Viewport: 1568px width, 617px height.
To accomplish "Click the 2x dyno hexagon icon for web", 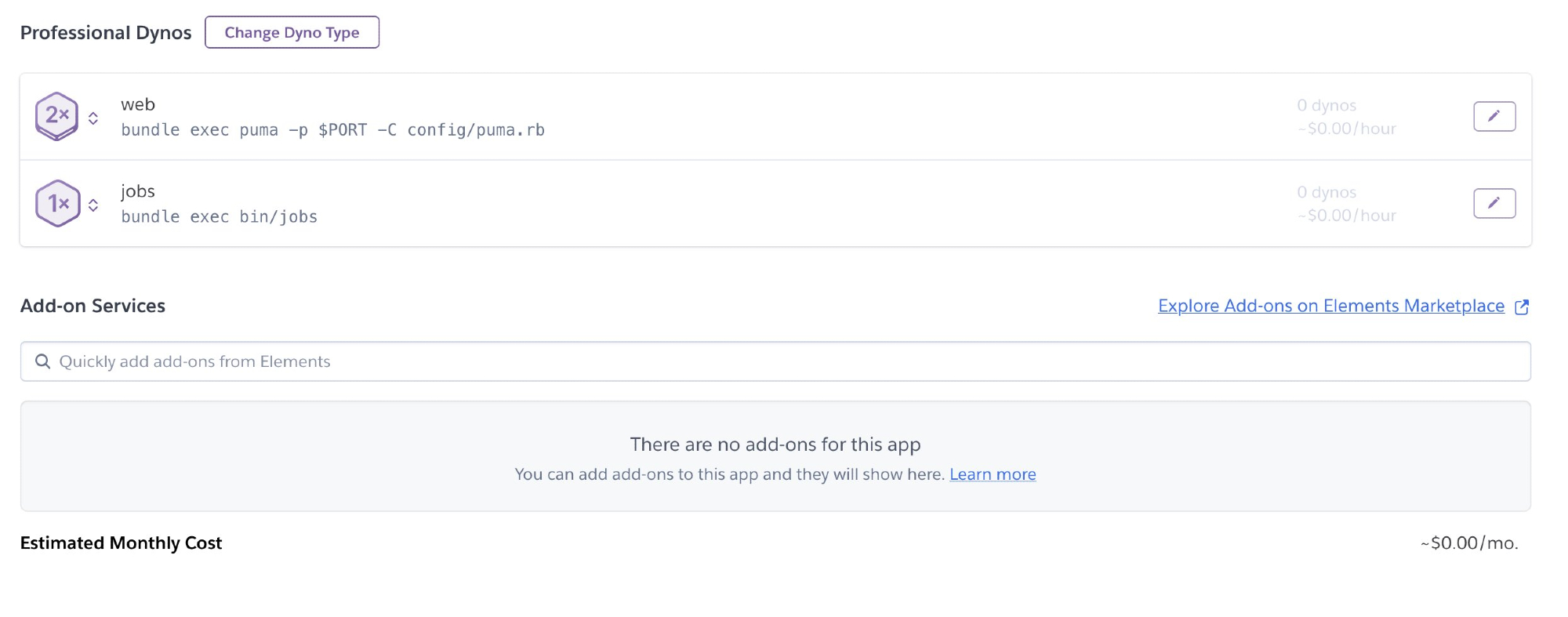I will [x=56, y=116].
